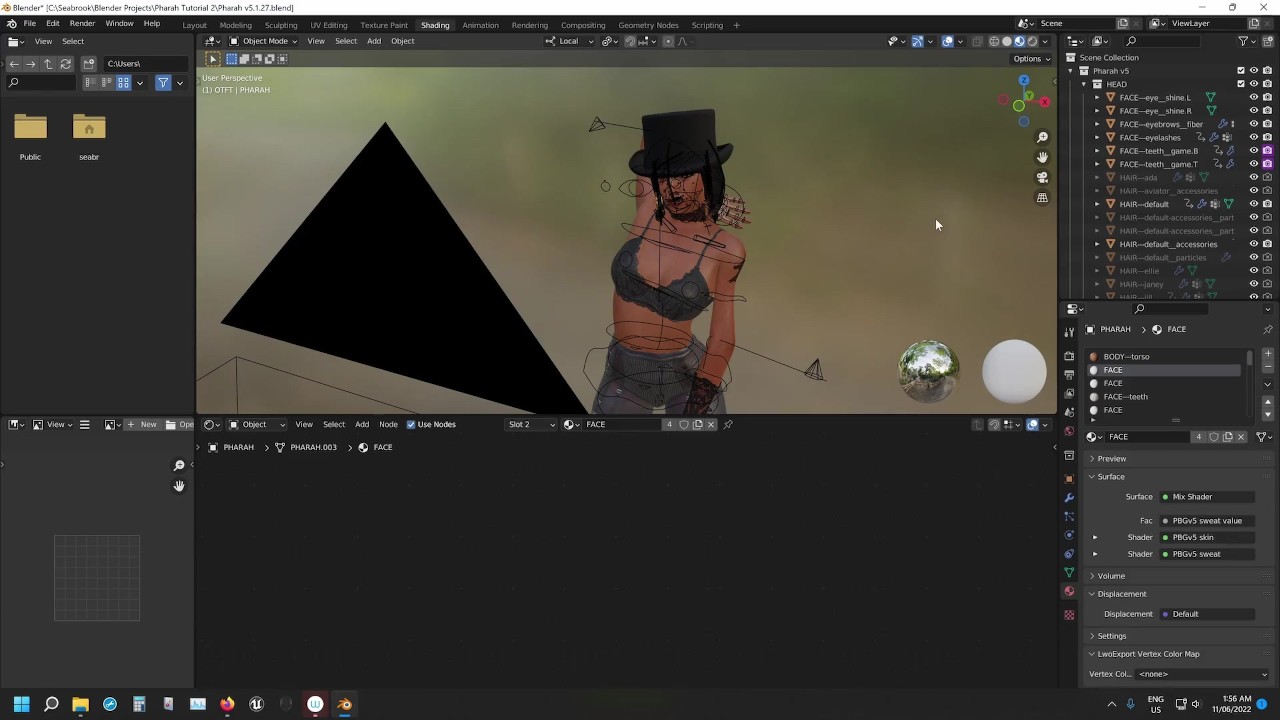The height and width of the screenshot is (720, 1280).
Task: Switch perspective/orthographic with the grid icon
Action: [1042, 198]
